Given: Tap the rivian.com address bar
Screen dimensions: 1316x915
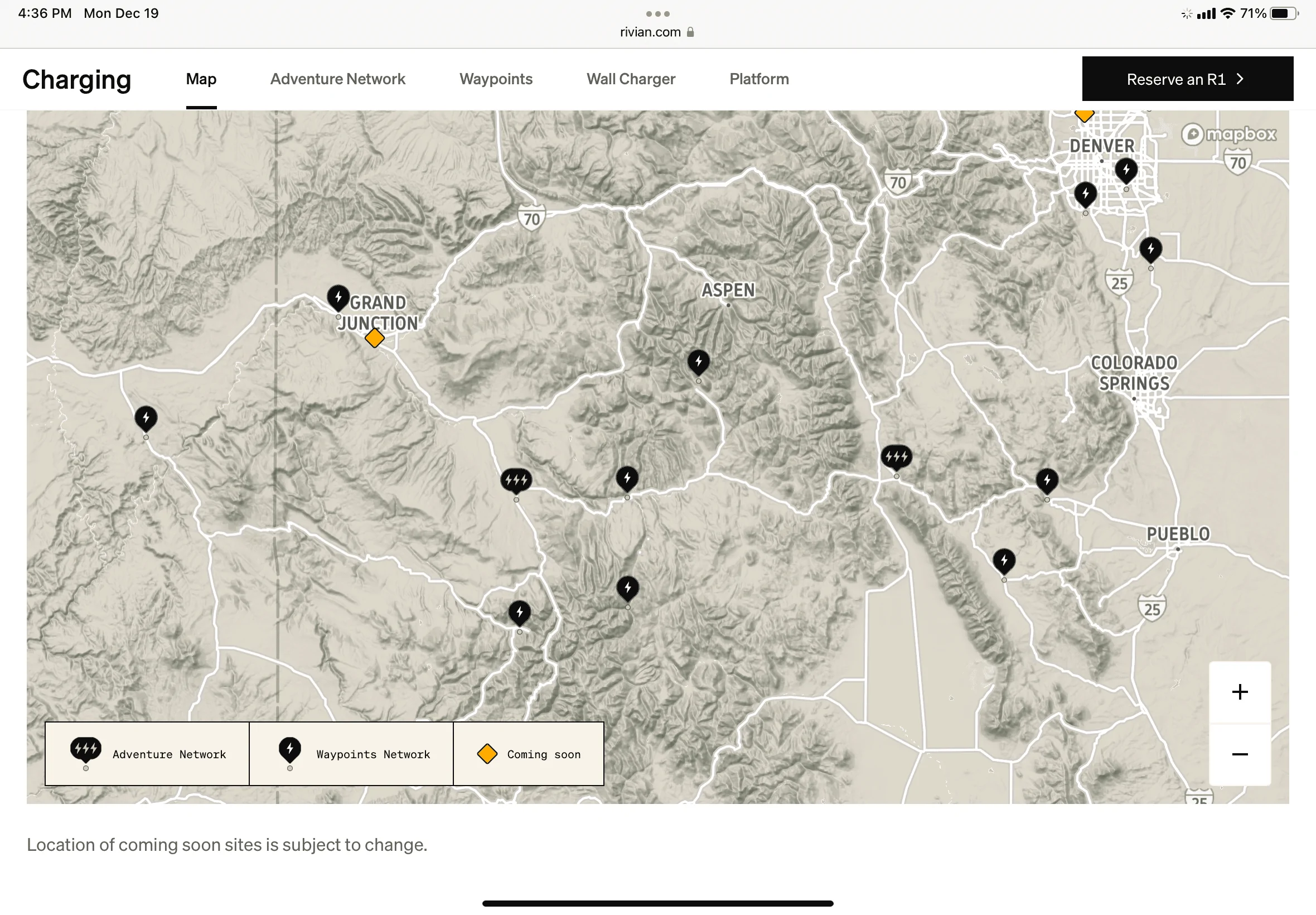Looking at the screenshot, I should pyautogui.click(x=657, y=32).
